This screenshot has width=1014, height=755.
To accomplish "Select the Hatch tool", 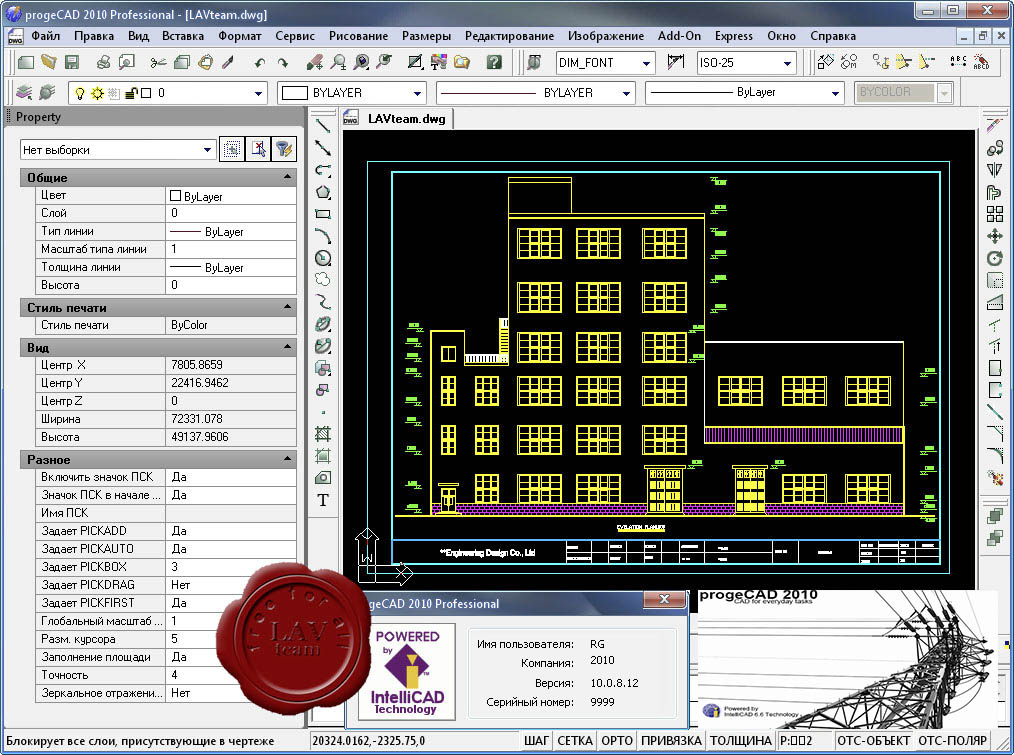I will click(323, 433).
